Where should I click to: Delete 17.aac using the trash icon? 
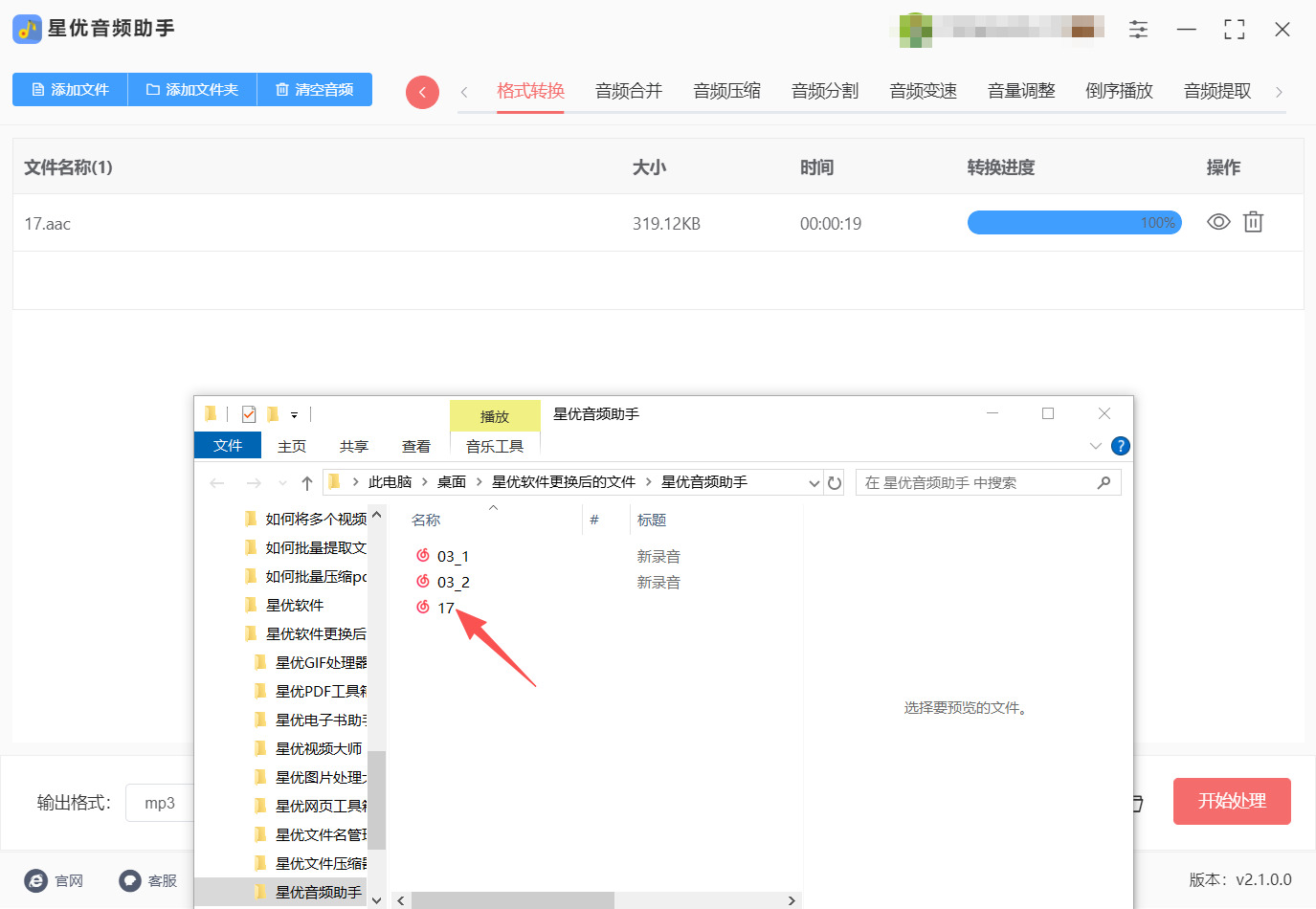[x=1253, y=222]
